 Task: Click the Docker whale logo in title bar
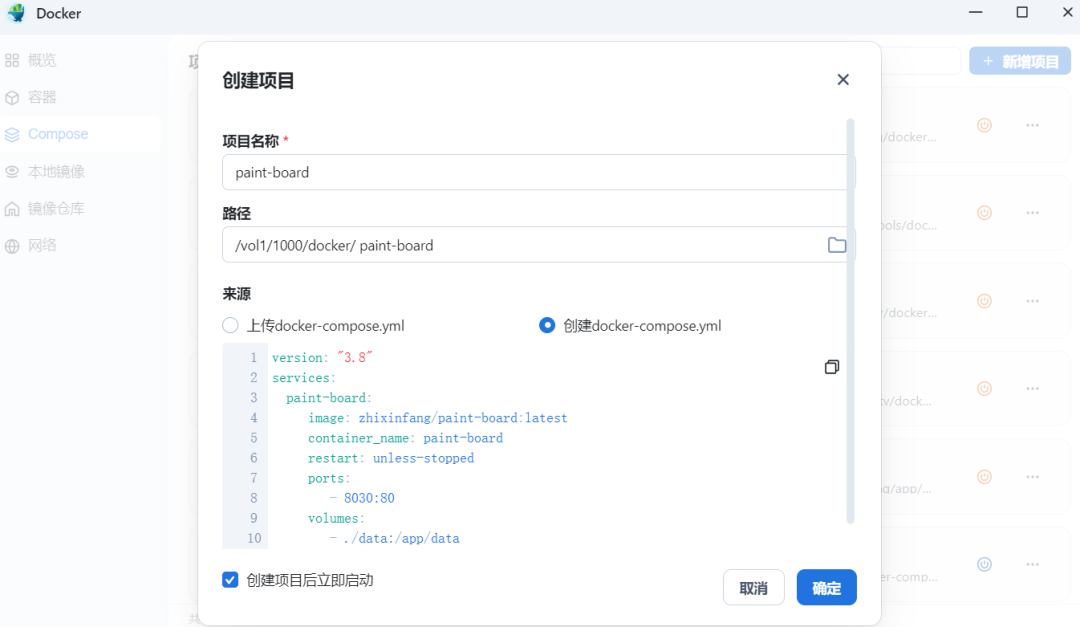pyautogui.click(x=16, y=13)
